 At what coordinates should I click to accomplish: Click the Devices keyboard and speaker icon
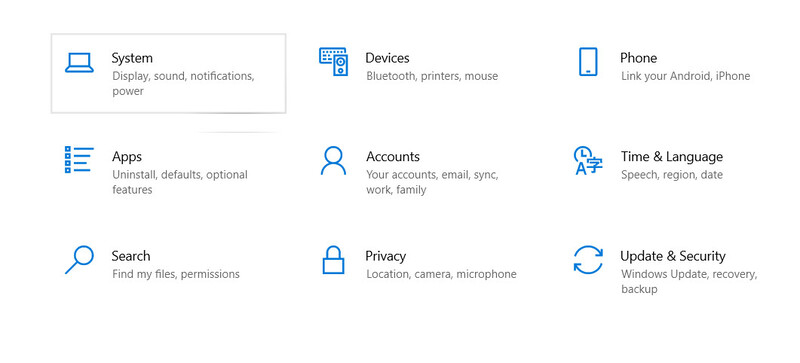tap(334, 62)
